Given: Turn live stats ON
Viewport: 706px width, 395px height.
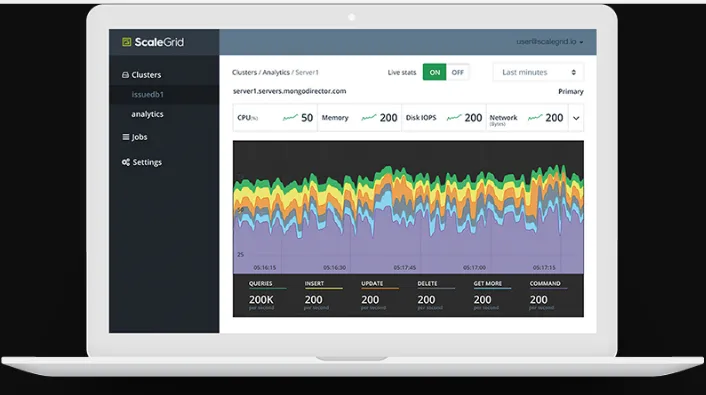Looking at the screenshot, I should click(x=434, y=72).
